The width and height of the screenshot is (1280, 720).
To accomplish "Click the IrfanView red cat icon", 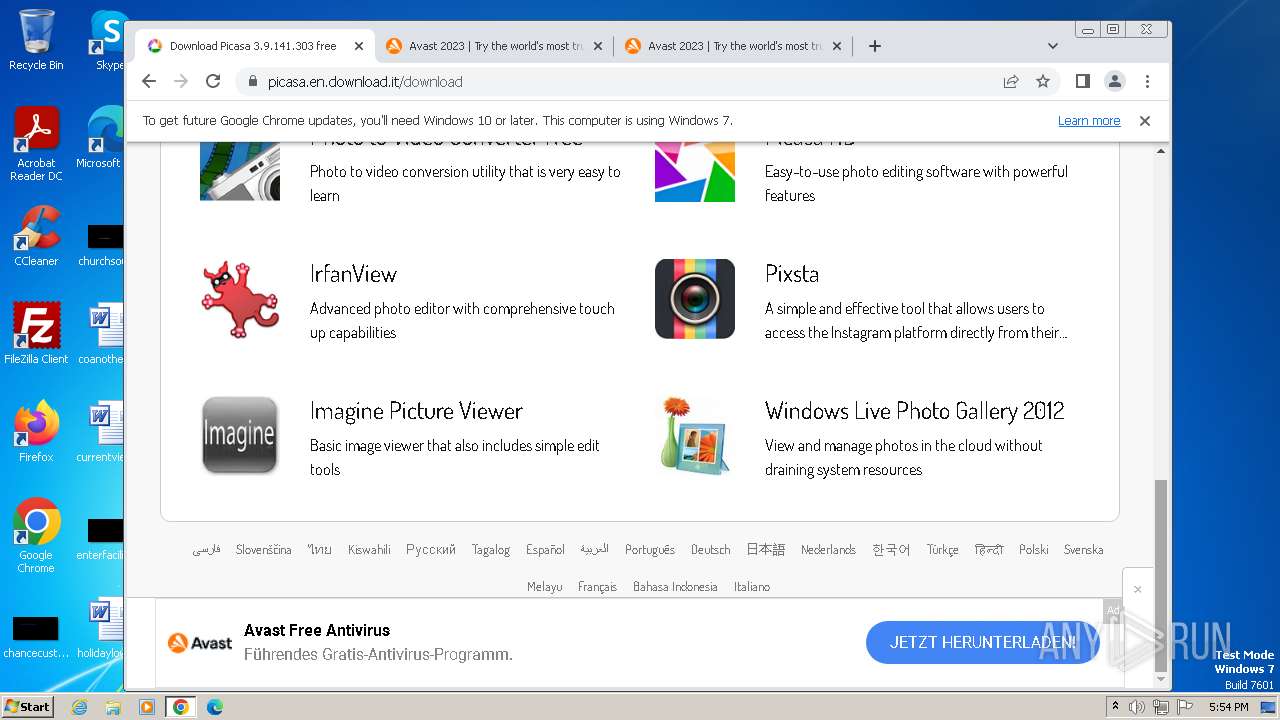I will (x=240, y=299).
